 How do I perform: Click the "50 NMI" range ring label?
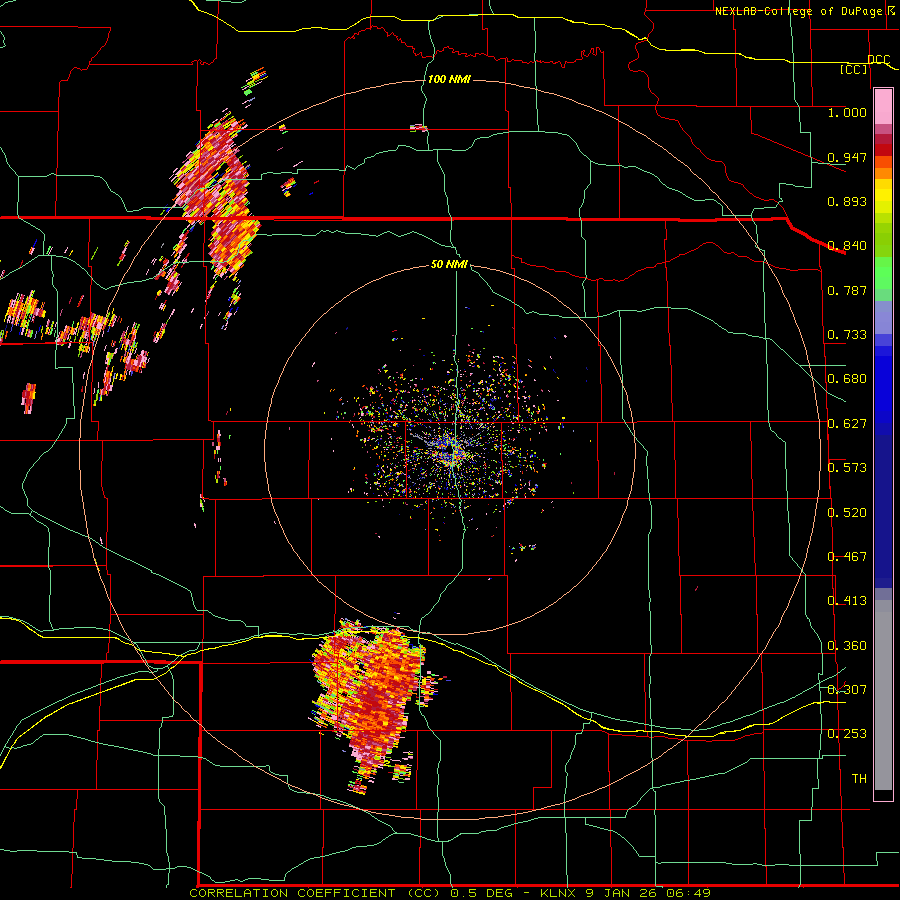click(x=449, y=264)
